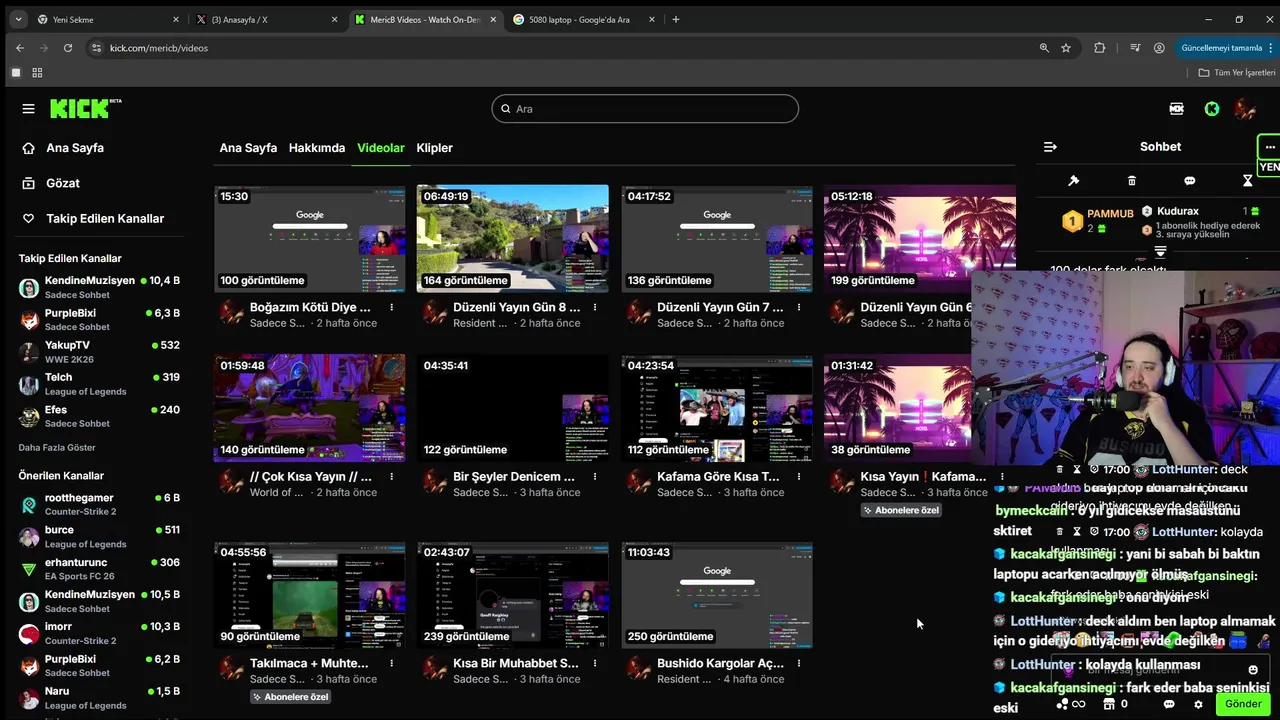Open Chrome tab search dropdown
The width and height of the screenshot is (1280, 720).
18,19
